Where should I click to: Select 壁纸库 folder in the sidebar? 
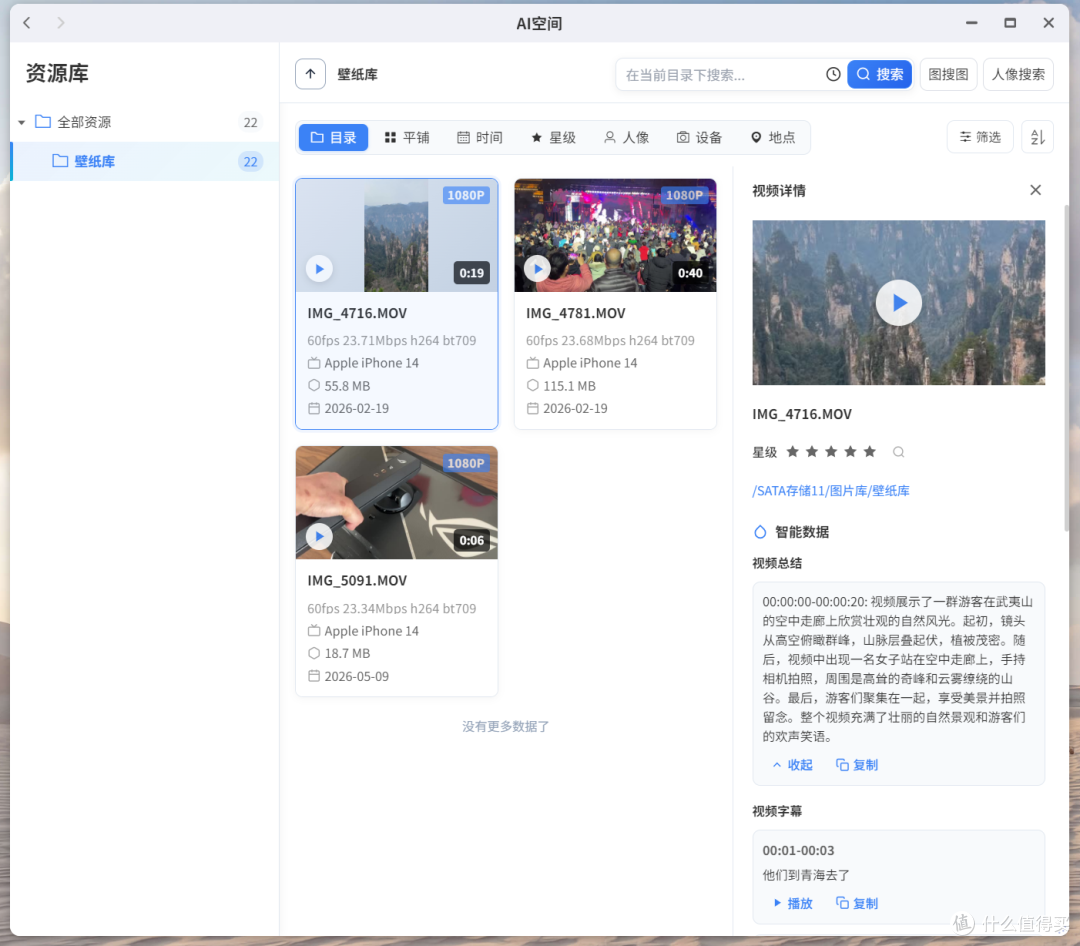coord(145,161)
